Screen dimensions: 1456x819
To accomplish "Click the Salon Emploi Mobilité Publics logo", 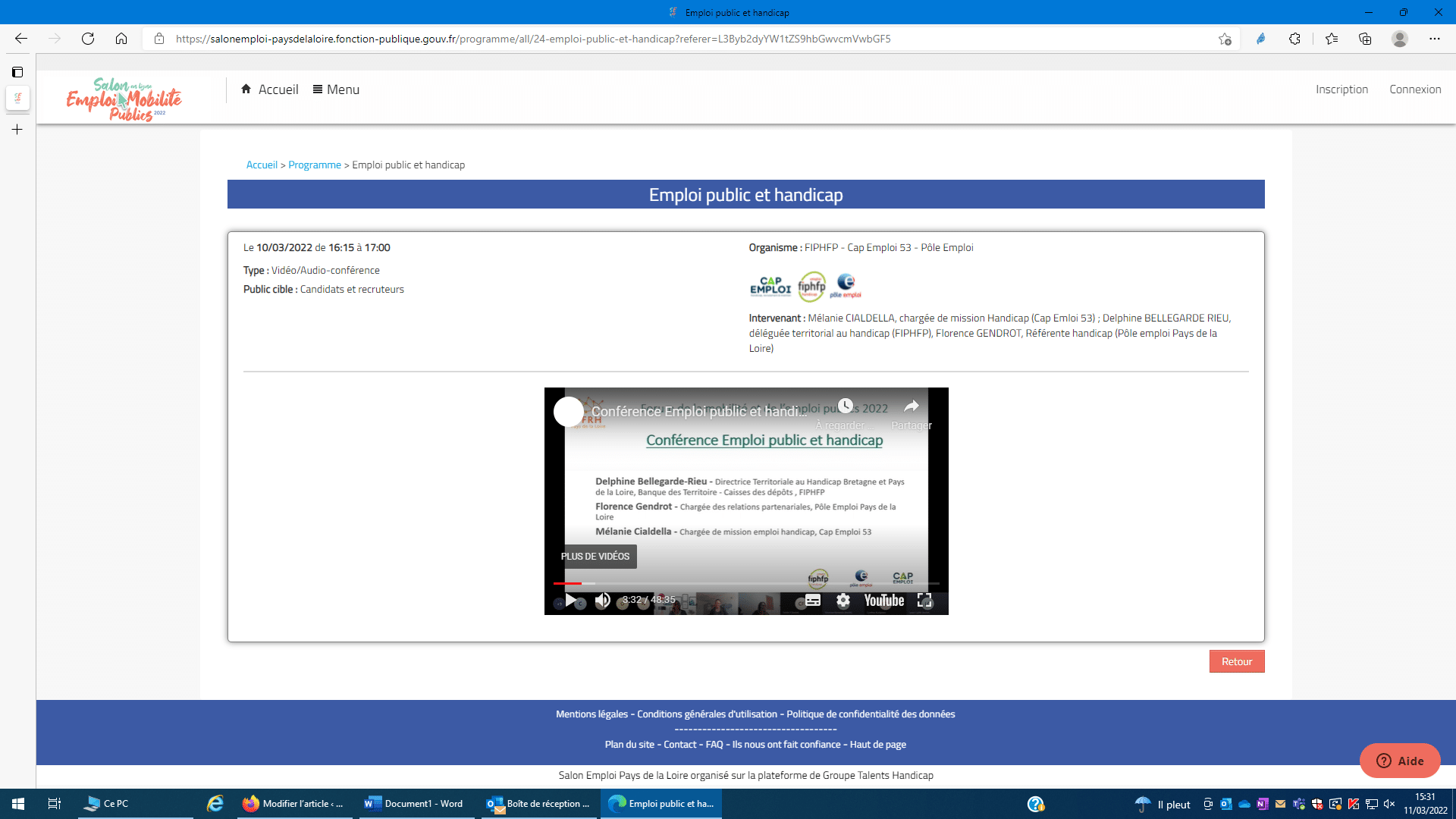I will (x=124, y=99).
